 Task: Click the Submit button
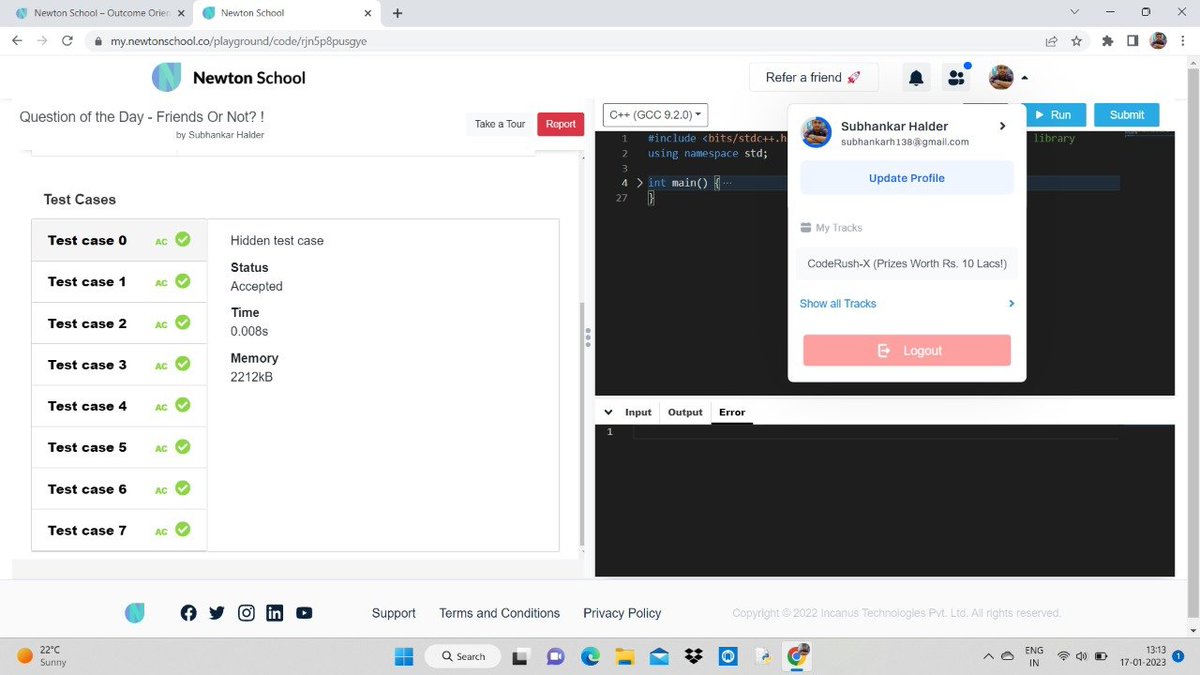click(x=1126, y=114)
